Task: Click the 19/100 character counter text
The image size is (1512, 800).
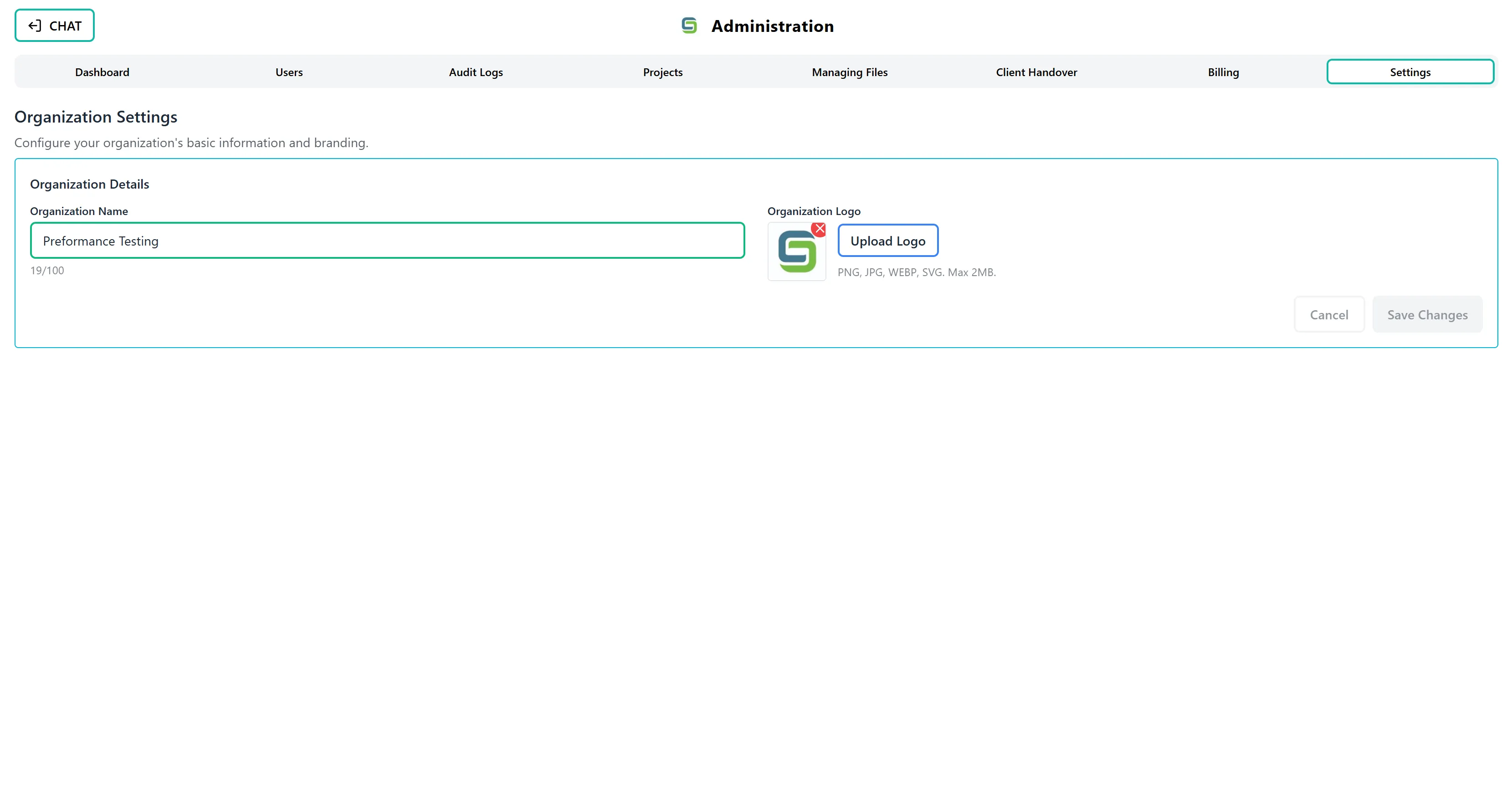Action: (x=47, y=271)
